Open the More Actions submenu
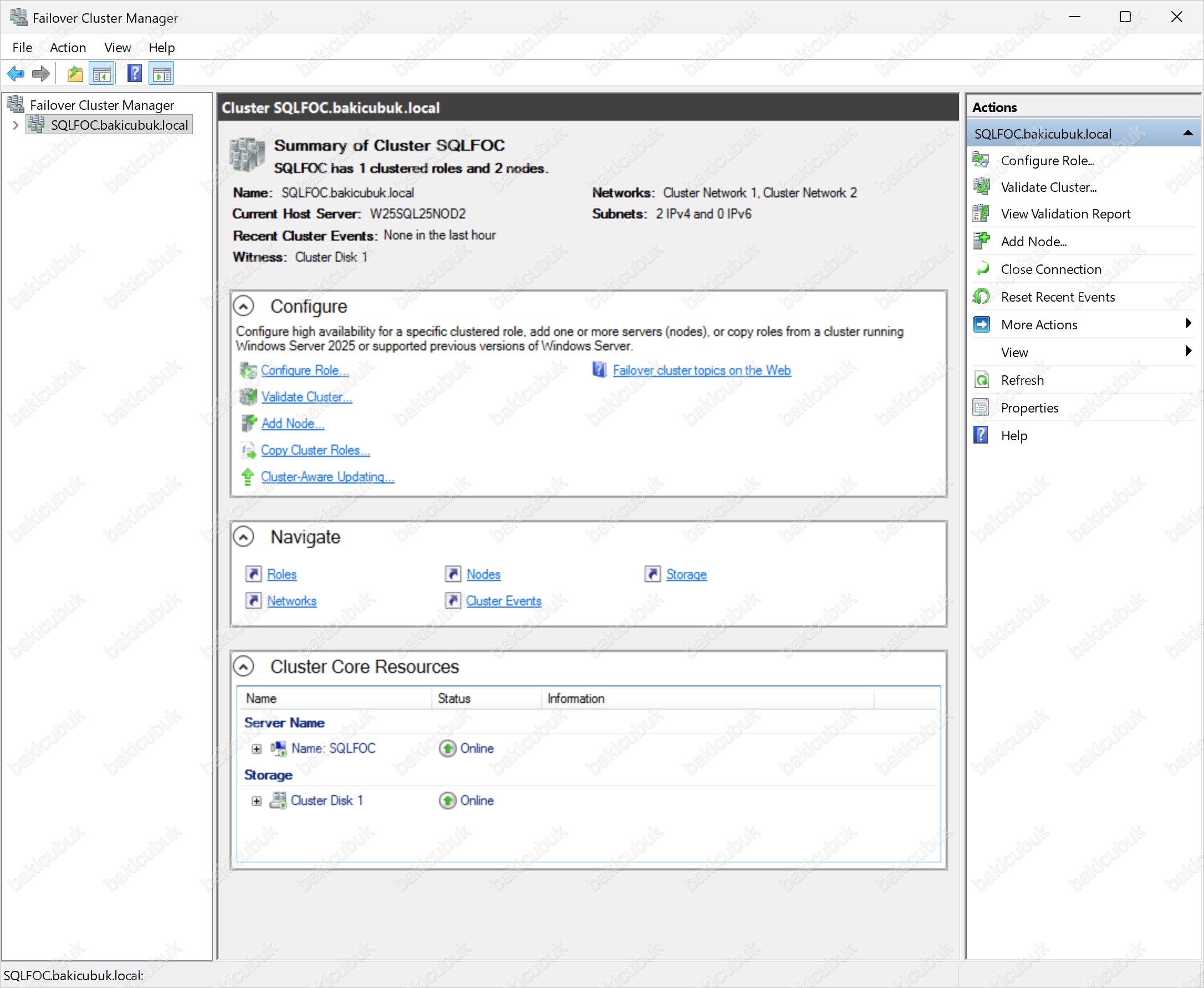The height and width of the screenshot is (988, 1204). click(x=1038, y=325)
